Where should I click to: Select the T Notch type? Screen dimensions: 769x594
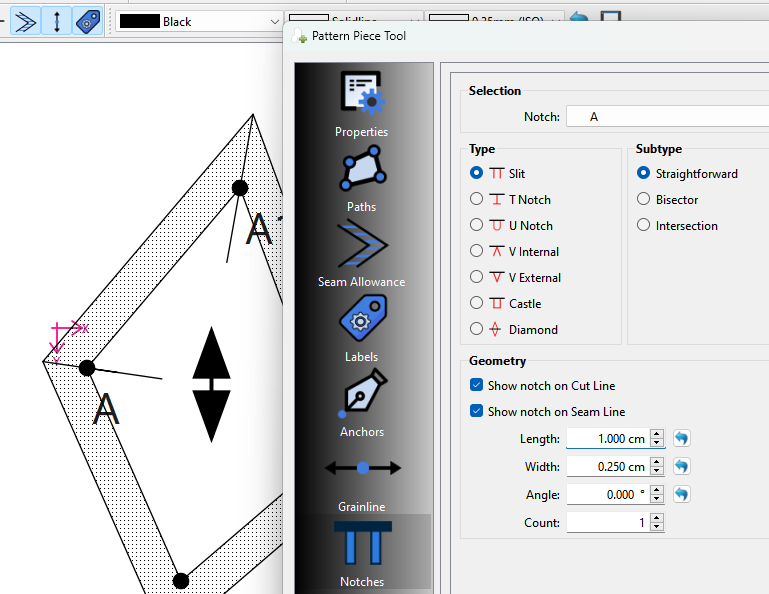(x=477, y=200)
